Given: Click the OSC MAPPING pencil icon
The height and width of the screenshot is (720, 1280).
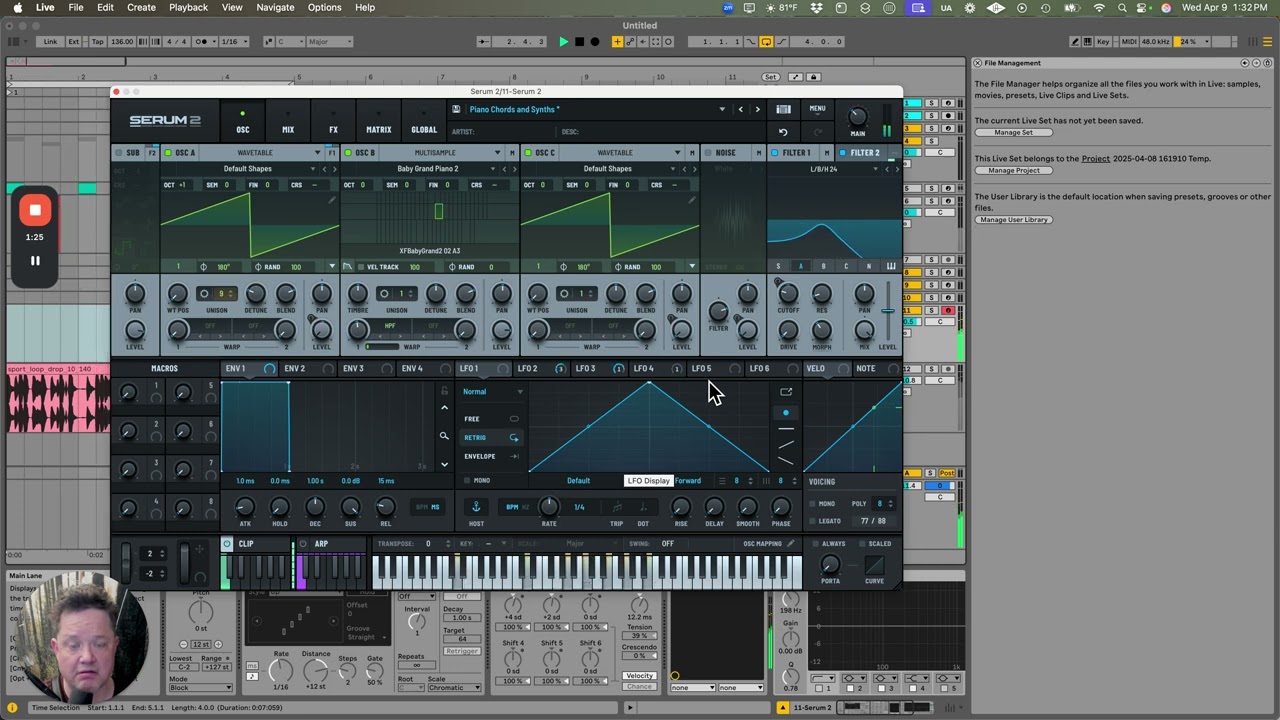Looking at the screenshot, I should [x=790, y=544].
